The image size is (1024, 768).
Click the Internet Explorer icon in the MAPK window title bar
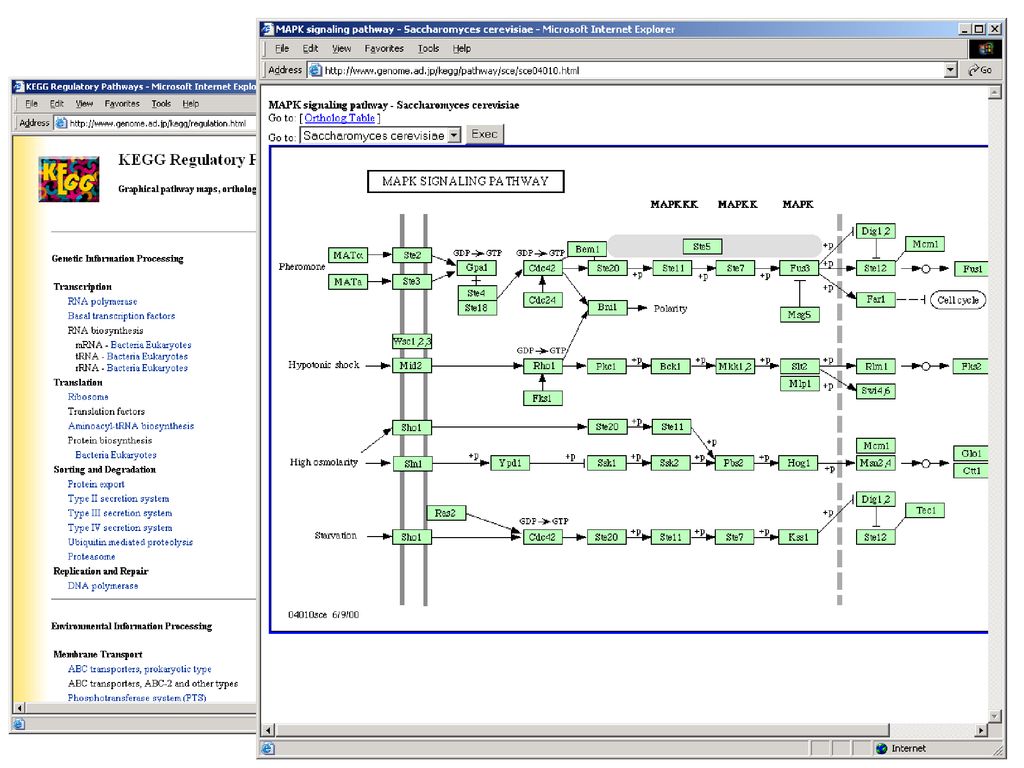[267, 29]
